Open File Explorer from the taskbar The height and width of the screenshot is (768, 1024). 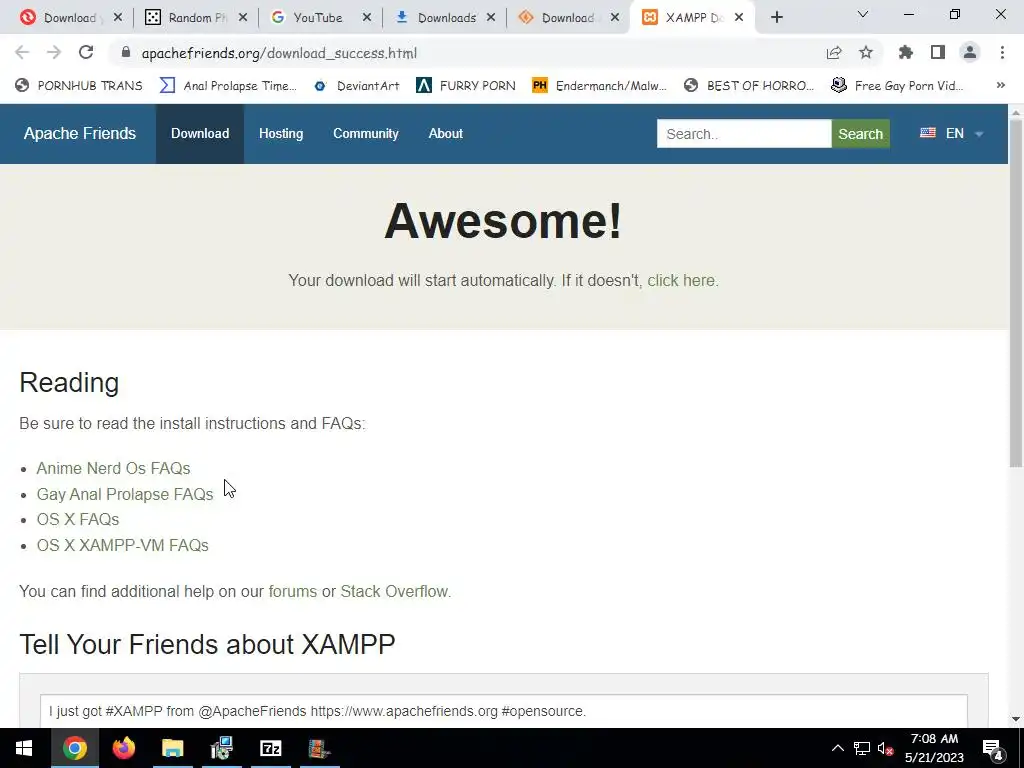tap(172, 748)
